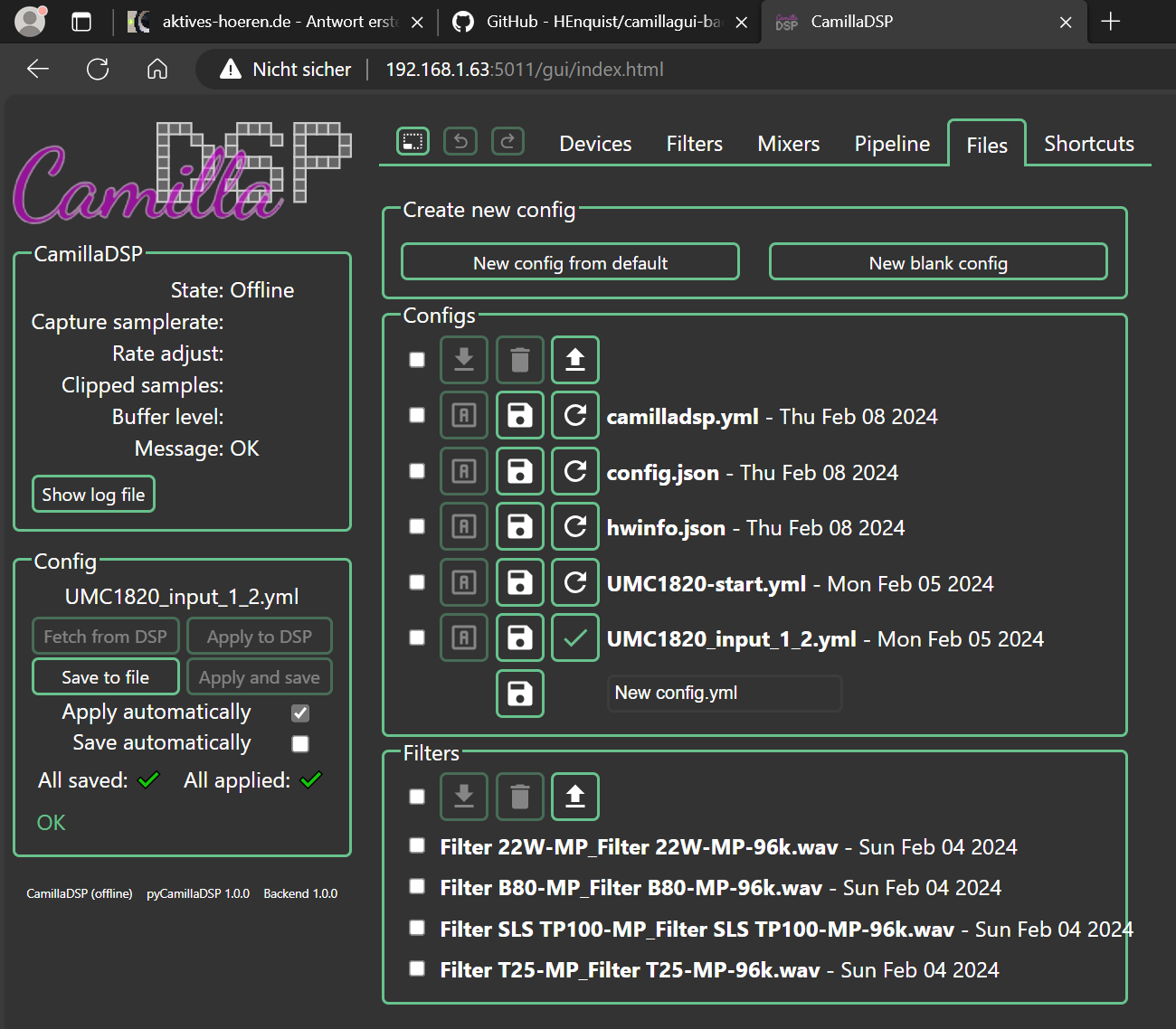Set camilladsp.yml as active config icon
Screen dimensions: 1176x1029
464,415
